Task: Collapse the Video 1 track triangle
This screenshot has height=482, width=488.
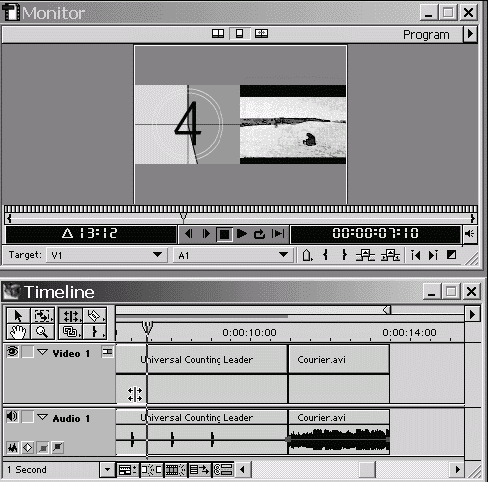Action: tap(43, 352)
